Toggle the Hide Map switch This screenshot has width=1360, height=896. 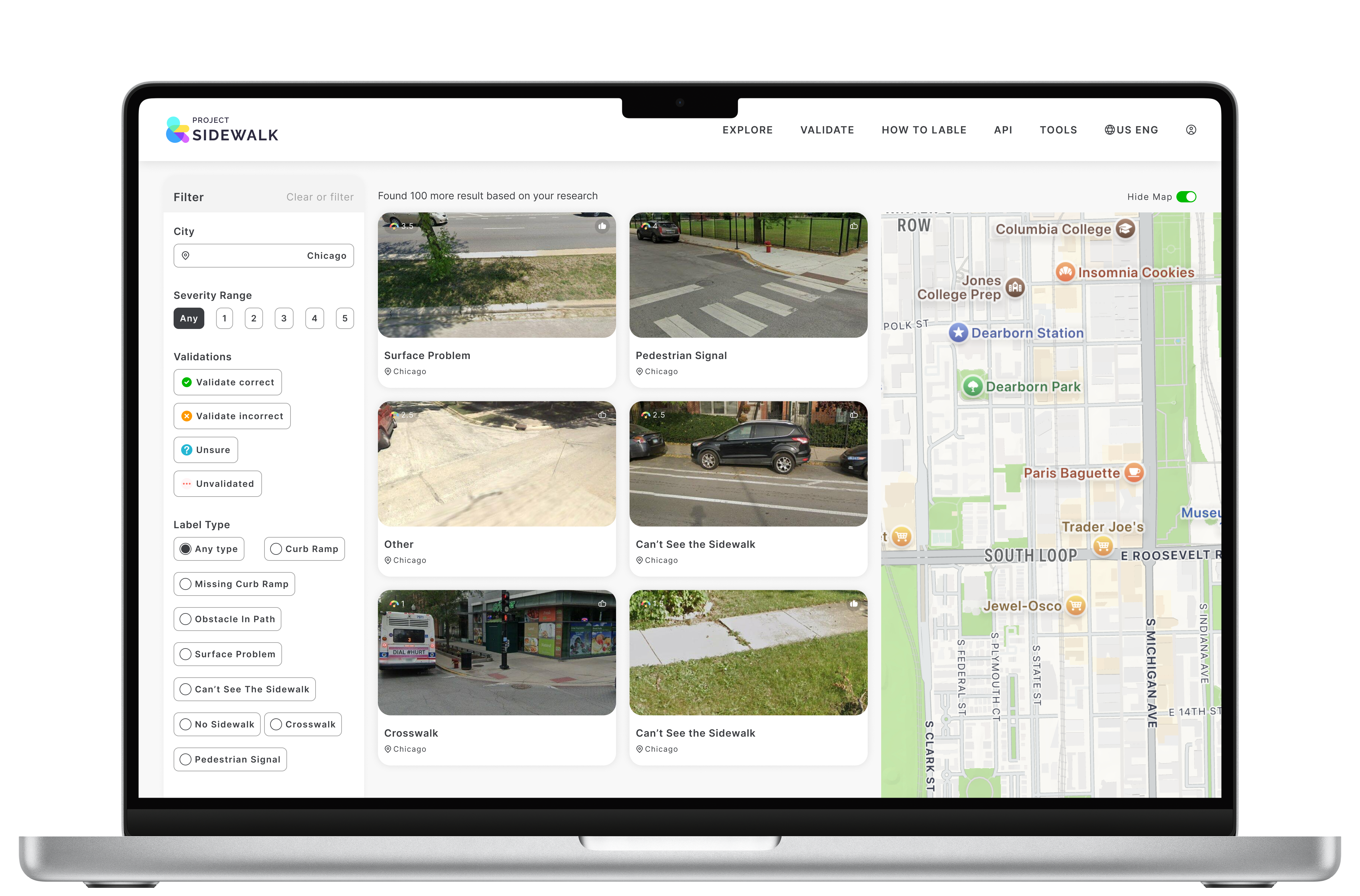coord(1186,196)
